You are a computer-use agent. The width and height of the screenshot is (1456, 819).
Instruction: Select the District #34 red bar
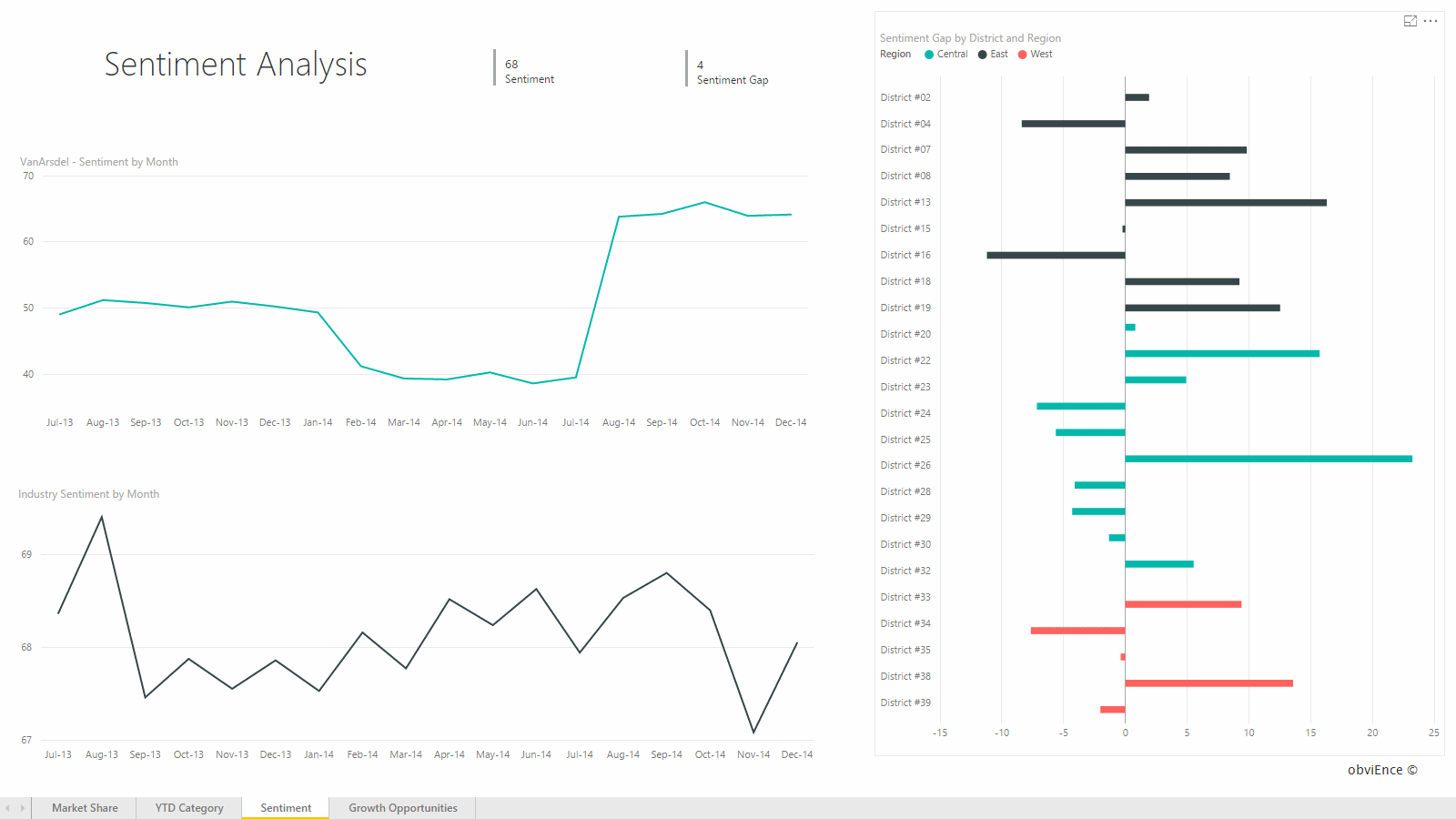pyautogui.click(x=1077, y=631)
